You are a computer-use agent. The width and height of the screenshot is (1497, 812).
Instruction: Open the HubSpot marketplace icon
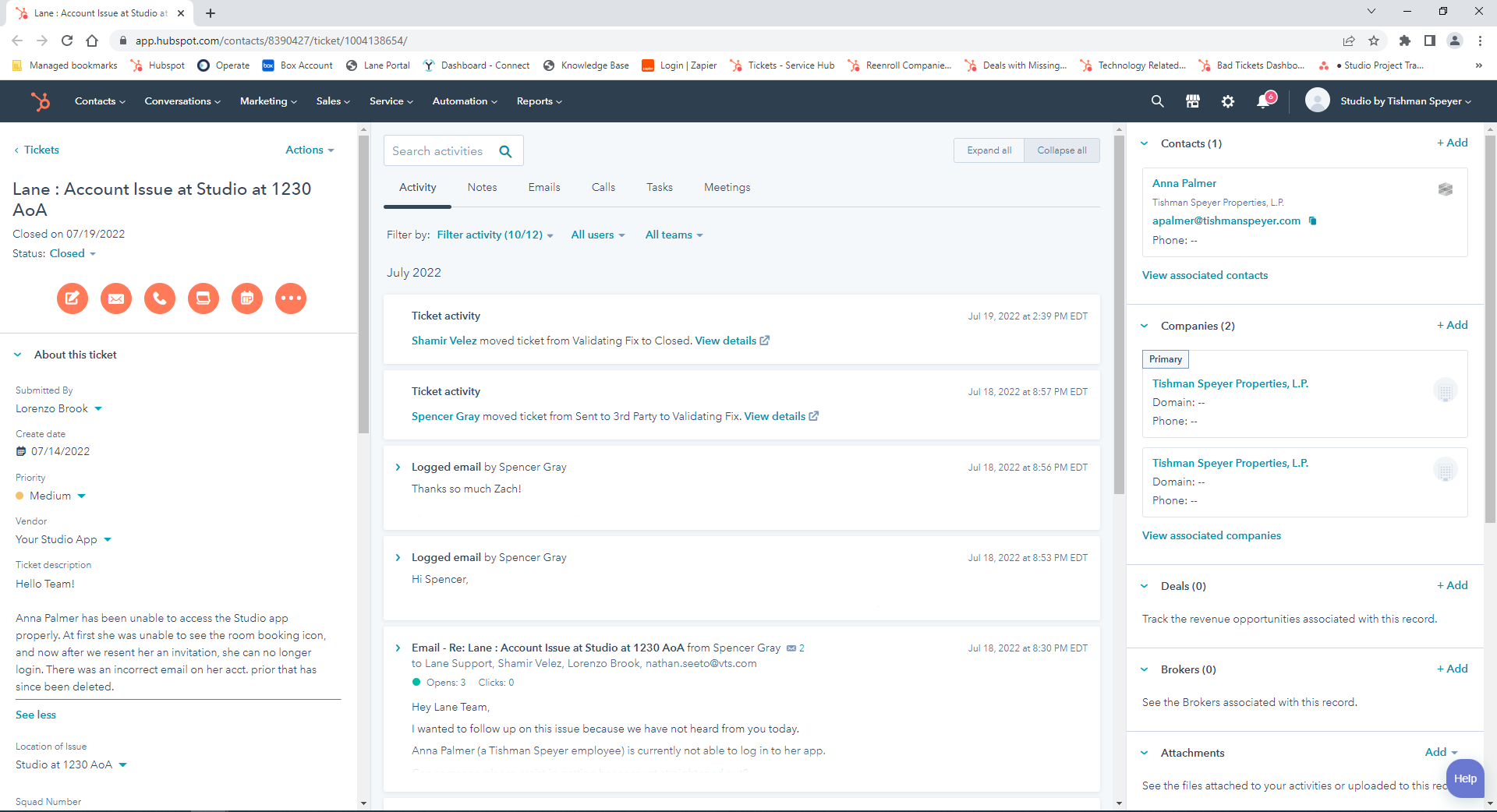pyautogui.click(x=1193, y=101)
